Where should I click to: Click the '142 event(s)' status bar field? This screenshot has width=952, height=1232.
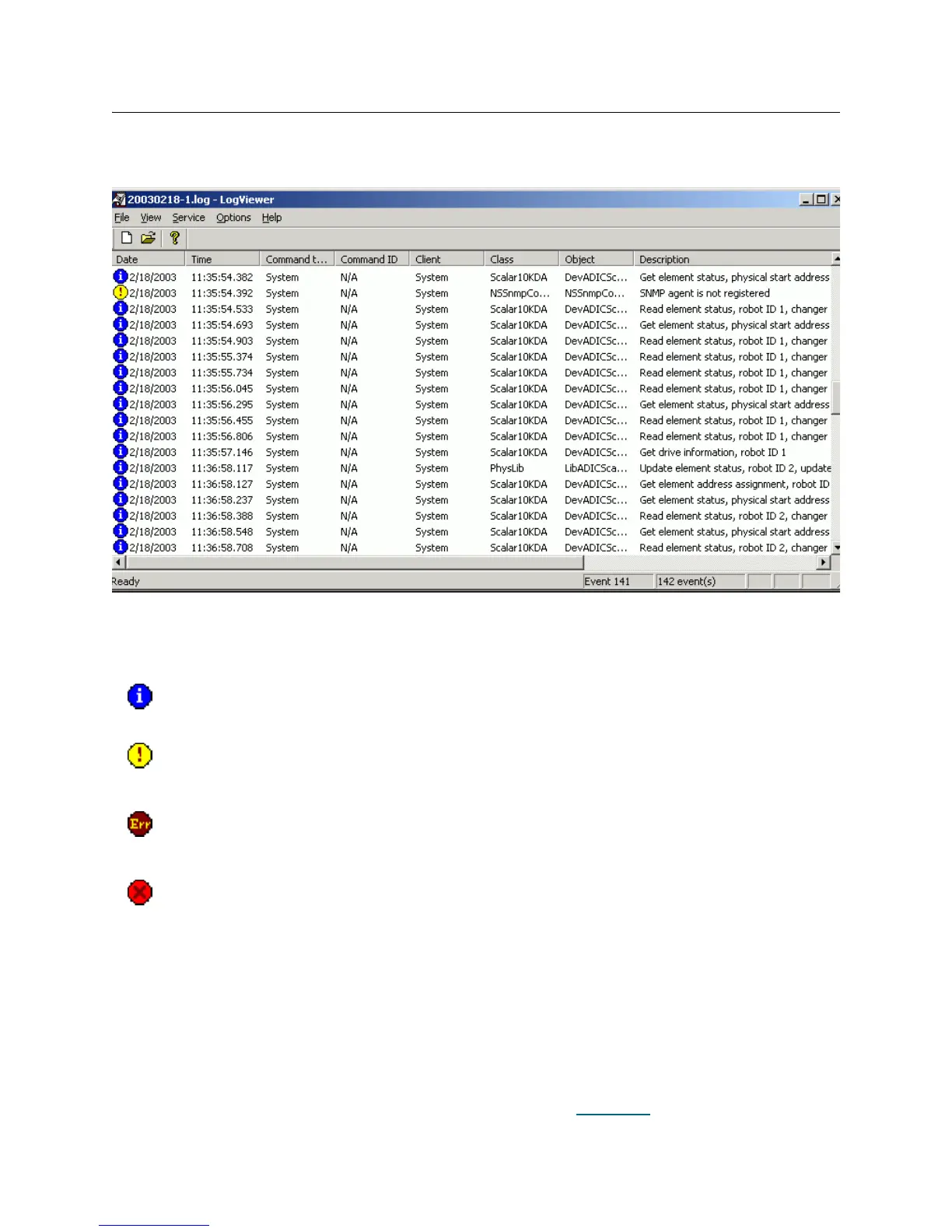coord(700,581)
